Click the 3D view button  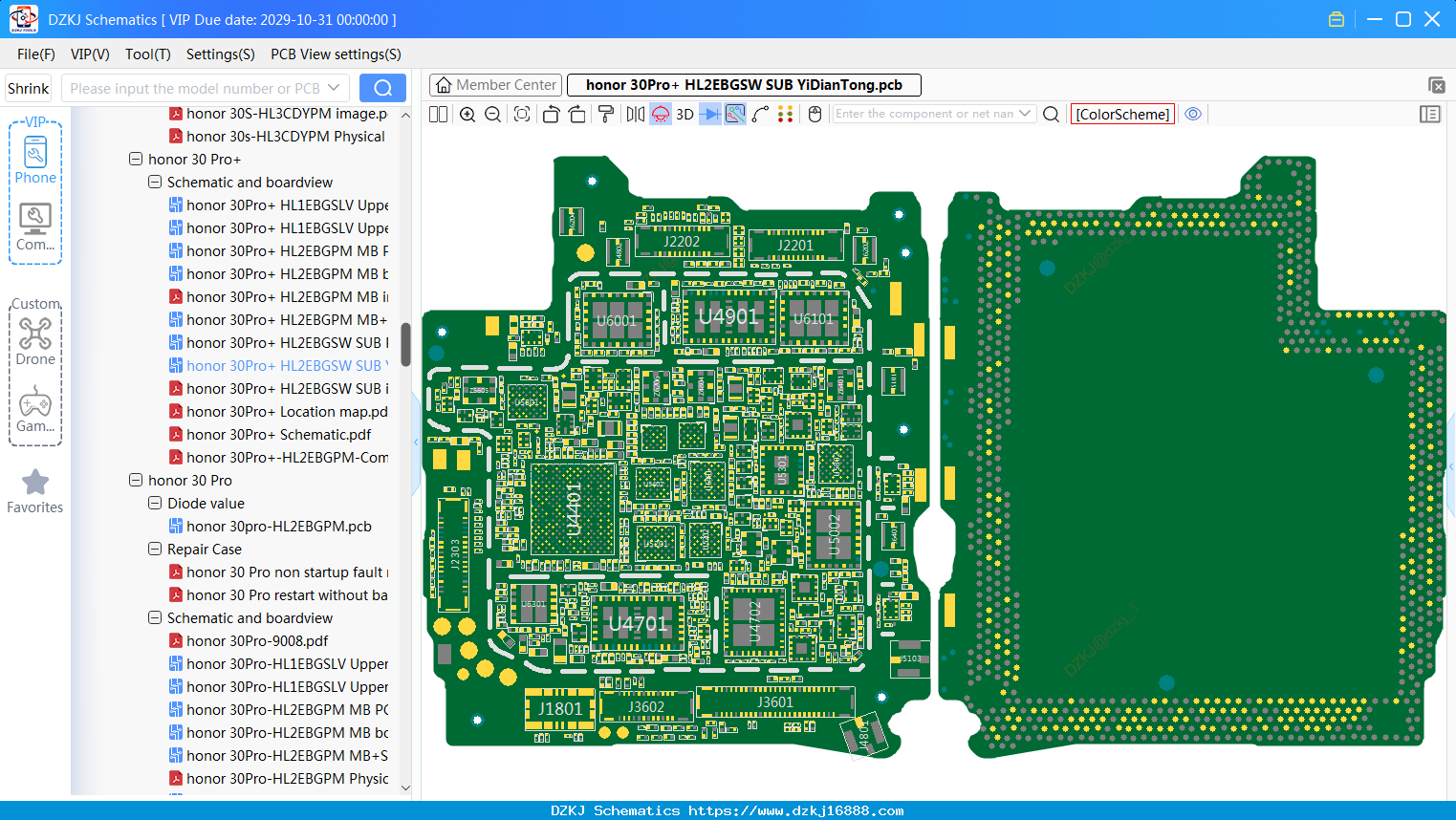[x=685, y=114]
